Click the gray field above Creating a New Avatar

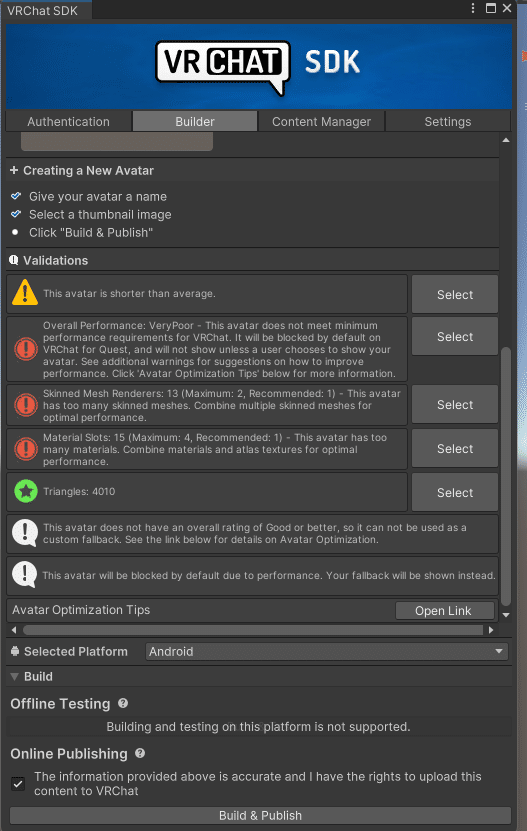coord(117,142)
